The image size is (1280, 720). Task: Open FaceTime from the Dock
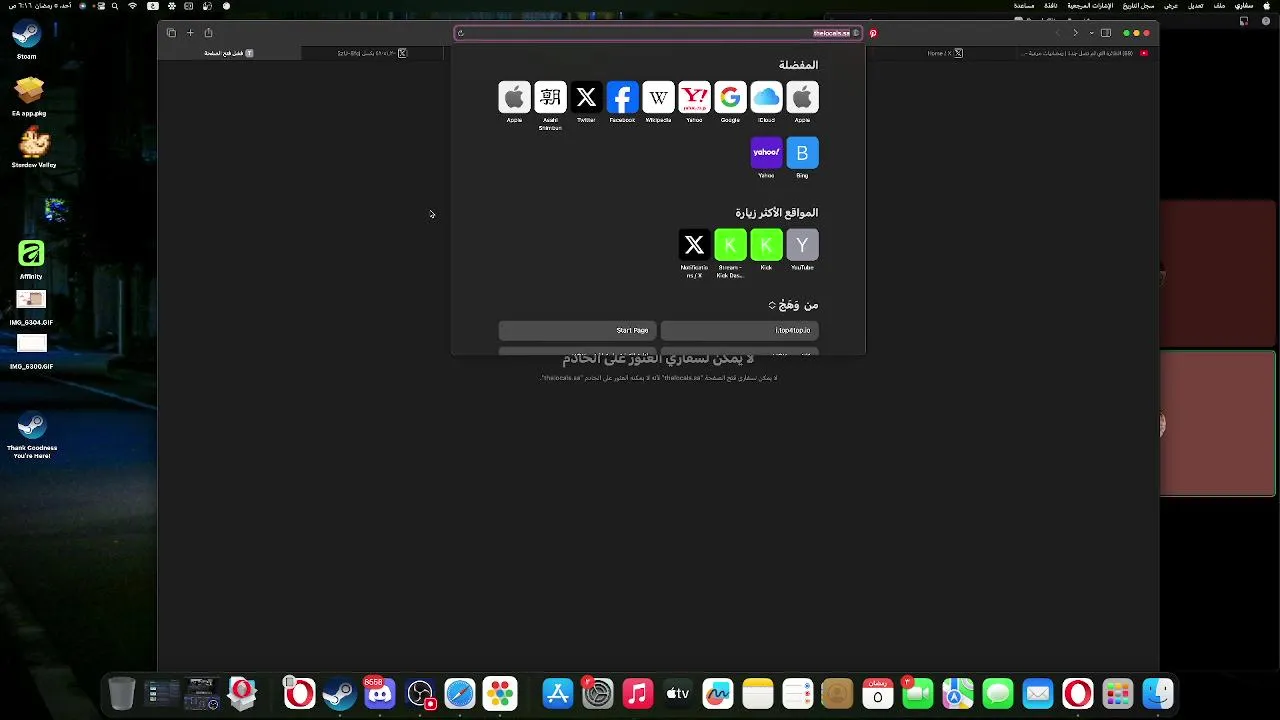918,693
